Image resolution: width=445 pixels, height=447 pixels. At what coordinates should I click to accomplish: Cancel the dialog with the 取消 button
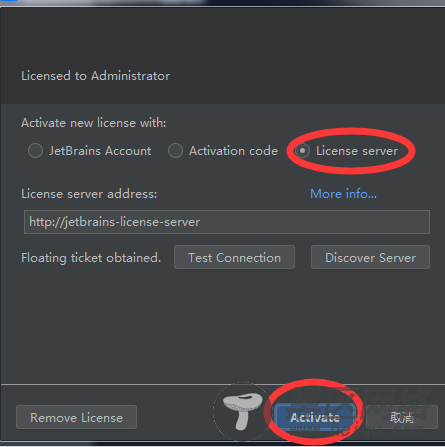(x=402, y=417)
